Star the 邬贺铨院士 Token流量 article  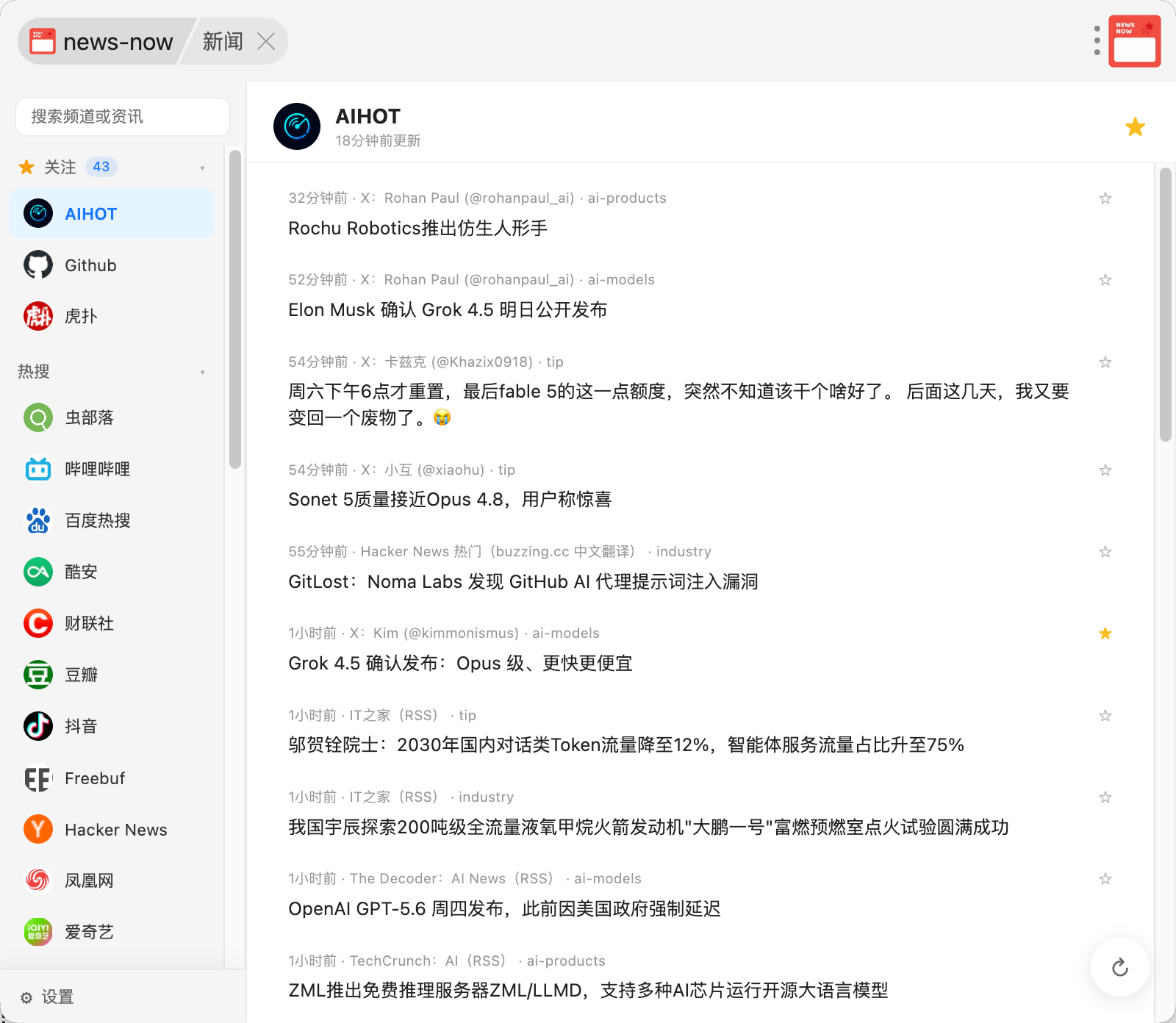pyautogui.click(x=1105, y=716)
